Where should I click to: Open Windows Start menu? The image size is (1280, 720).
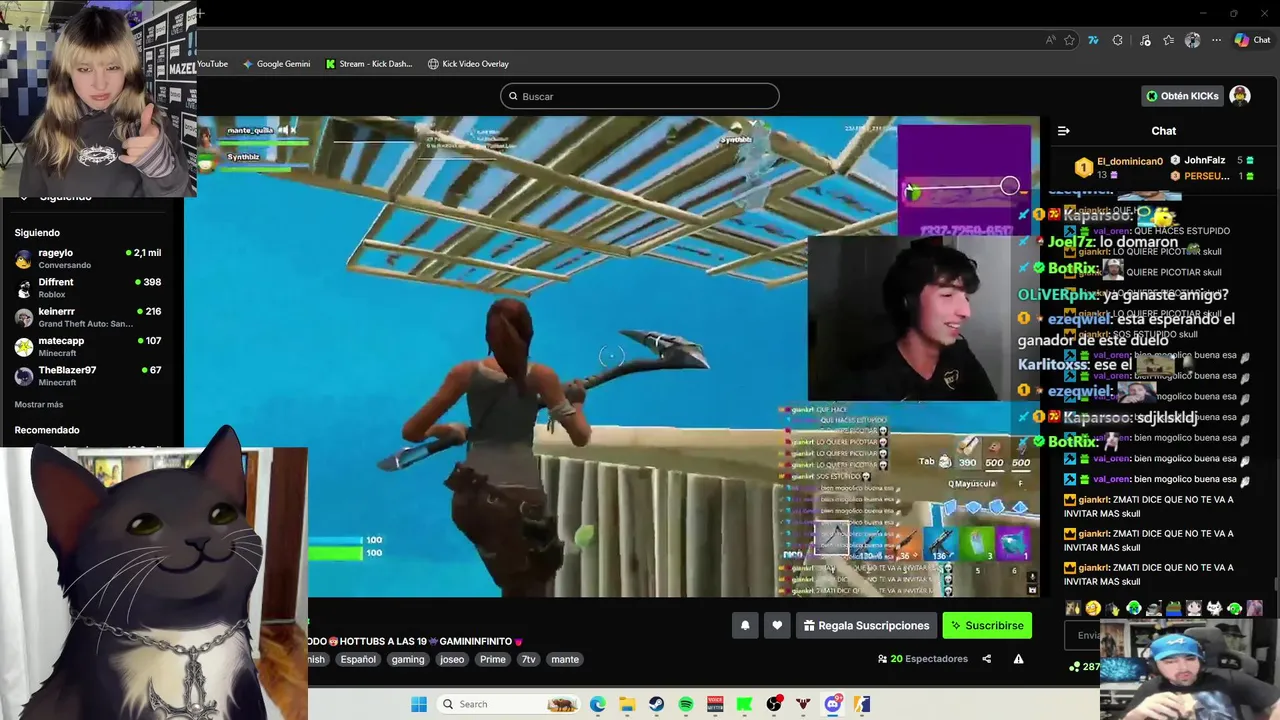click(419, 704)
